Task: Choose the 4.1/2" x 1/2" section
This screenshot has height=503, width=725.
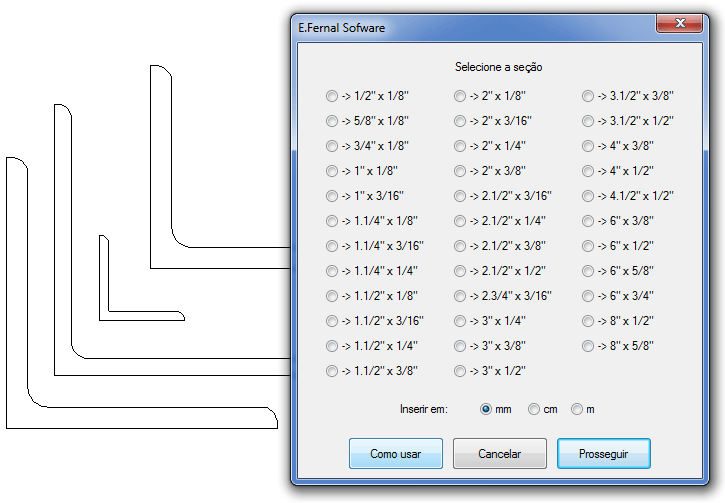Action: click(588, 196)
